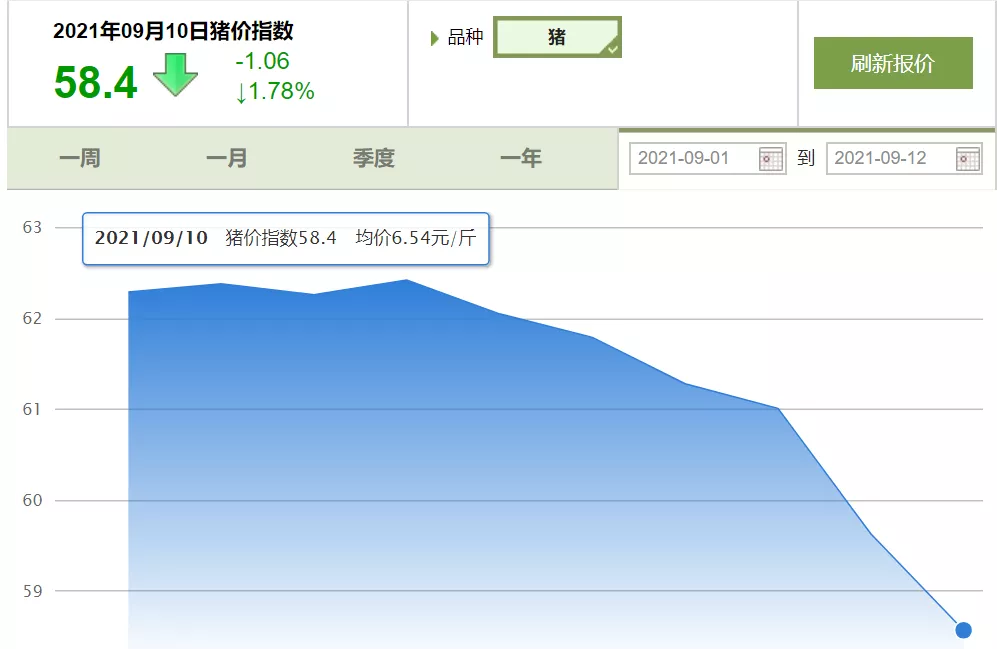The height and width of the screenshot is (649, 997).
Task: Open the start date calendar icon
Action: point(771,159)
